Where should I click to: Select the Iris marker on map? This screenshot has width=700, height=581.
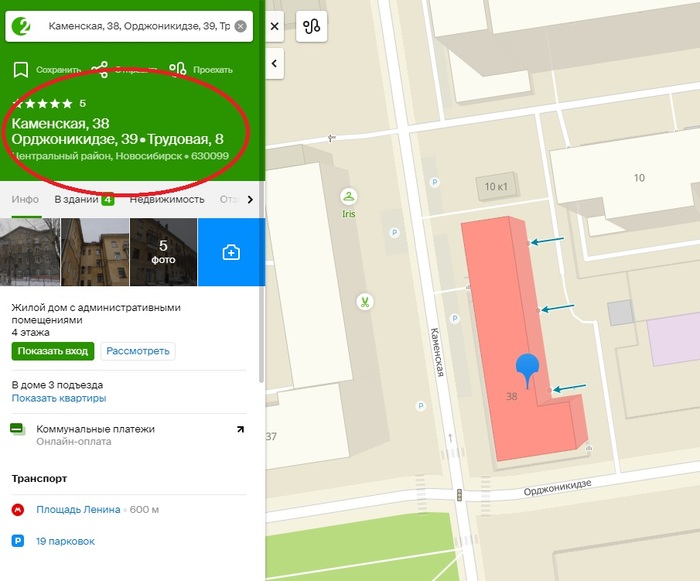click(348, 195)
